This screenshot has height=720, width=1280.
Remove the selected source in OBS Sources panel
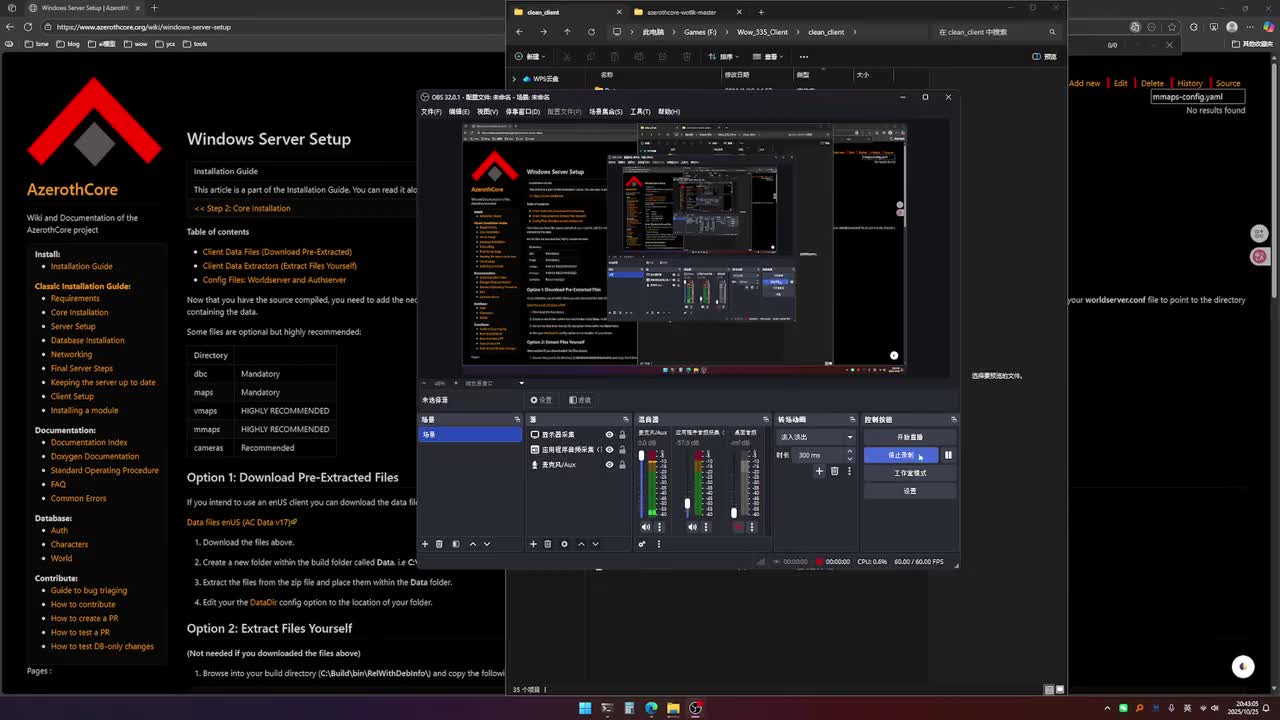(x=548, y=544)
